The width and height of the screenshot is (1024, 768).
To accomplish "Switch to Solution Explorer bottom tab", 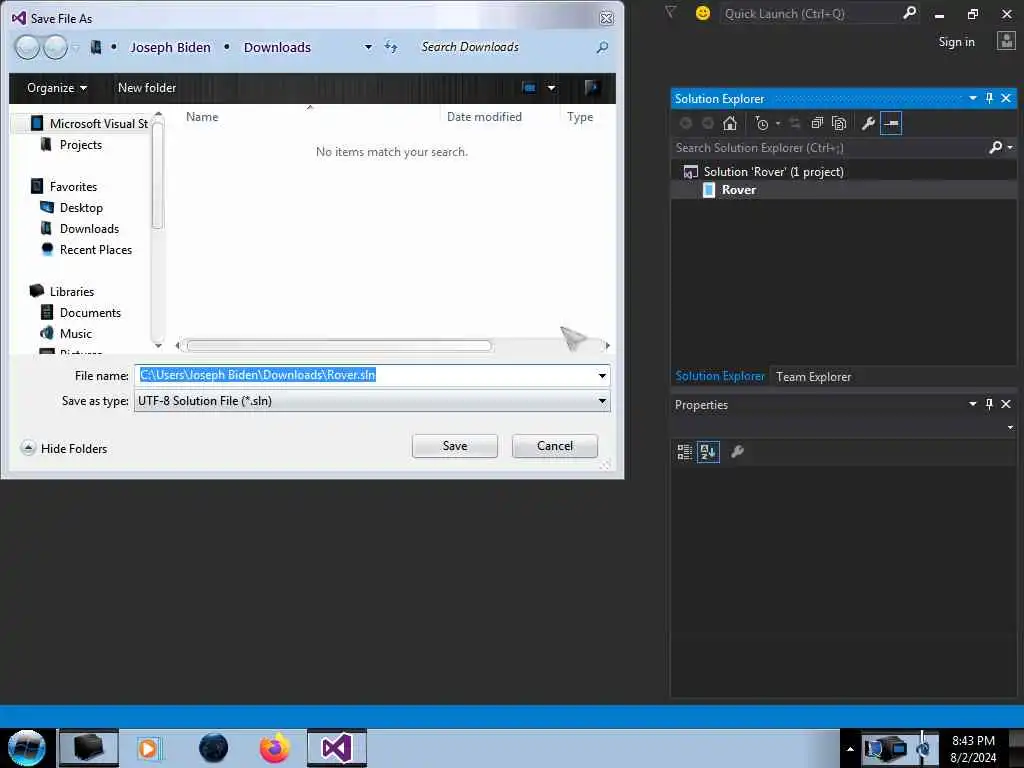I will click(720, 376).
